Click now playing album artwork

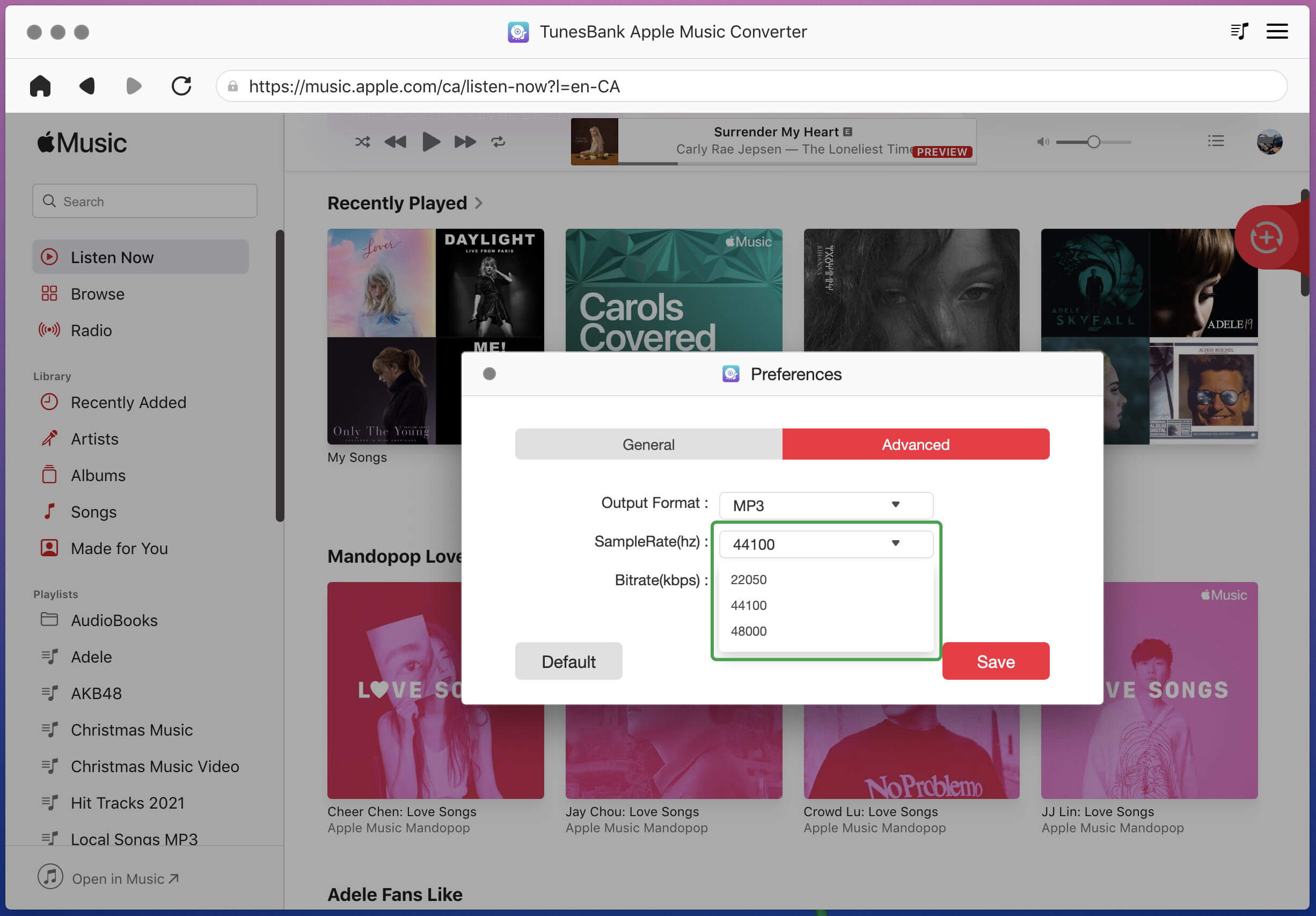pos(594,142)
